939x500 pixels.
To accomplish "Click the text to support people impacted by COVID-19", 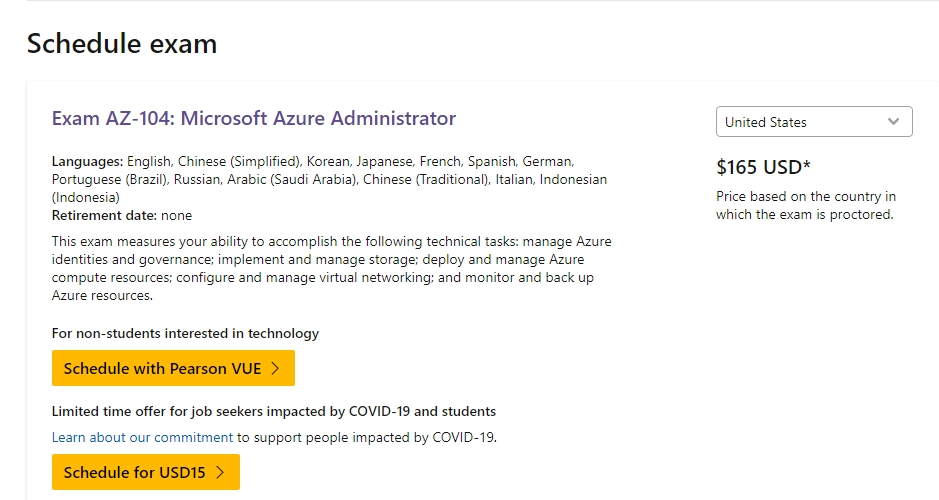I will pyautogui.click(x=367, y=437).
